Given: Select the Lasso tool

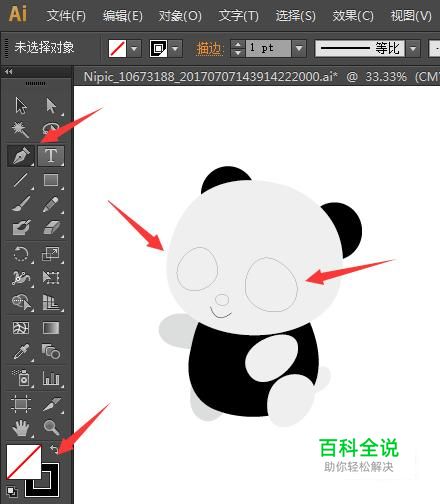Looking at the screenshot, I should [51, 129].
